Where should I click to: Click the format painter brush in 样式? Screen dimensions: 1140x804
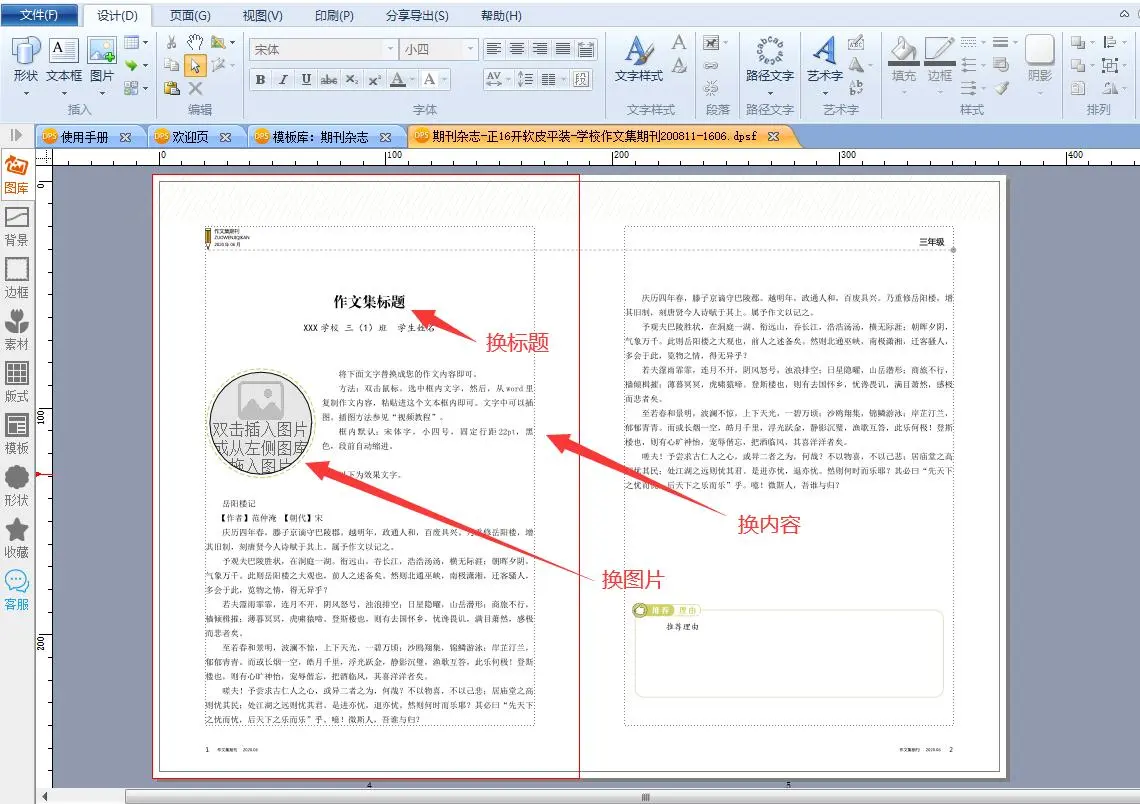coord(1001,88)
